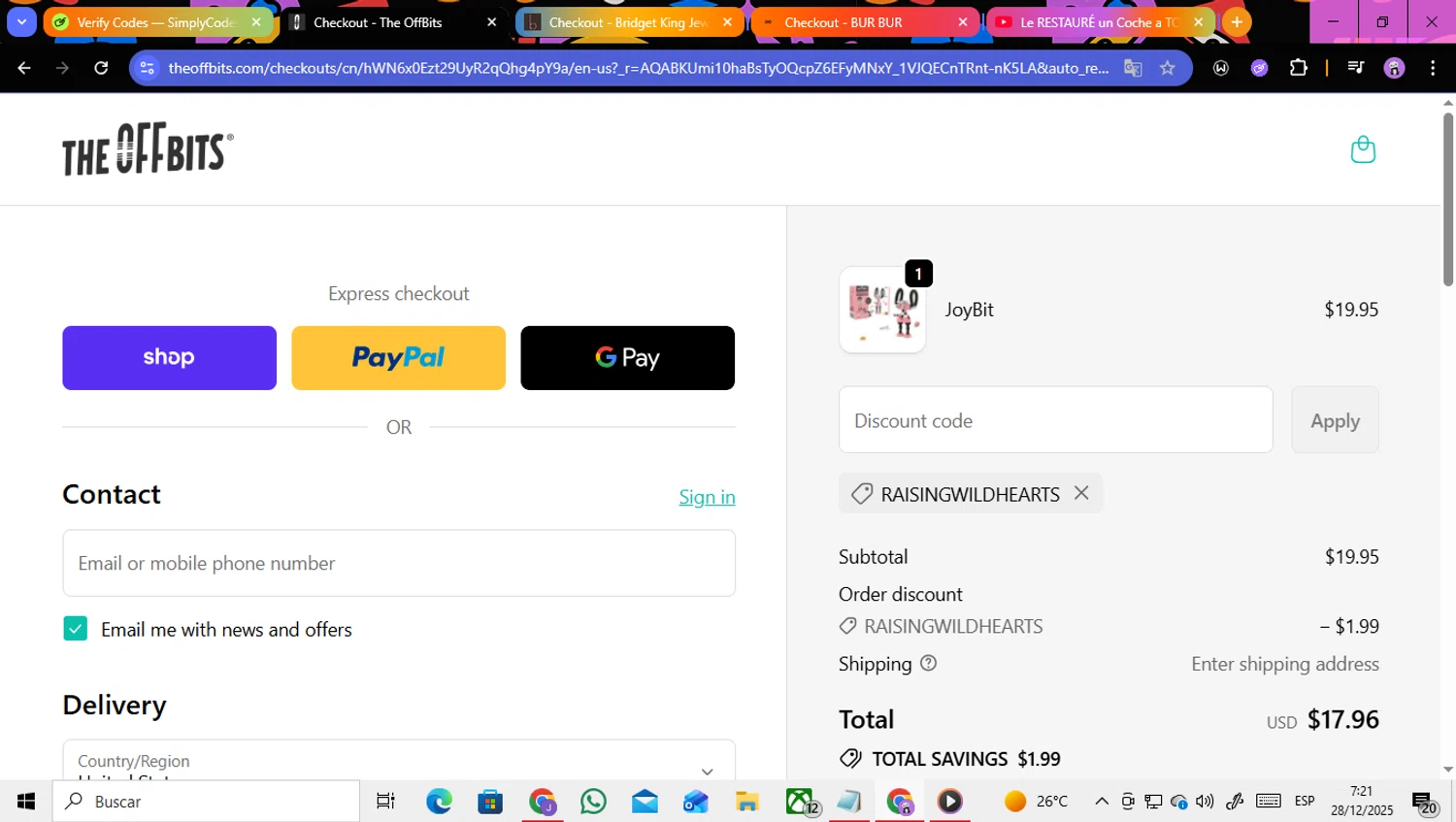This screenshot has width=1456, height=822.
Task: Open the 26°C weather widget
Action: [x=1037, y=801]
